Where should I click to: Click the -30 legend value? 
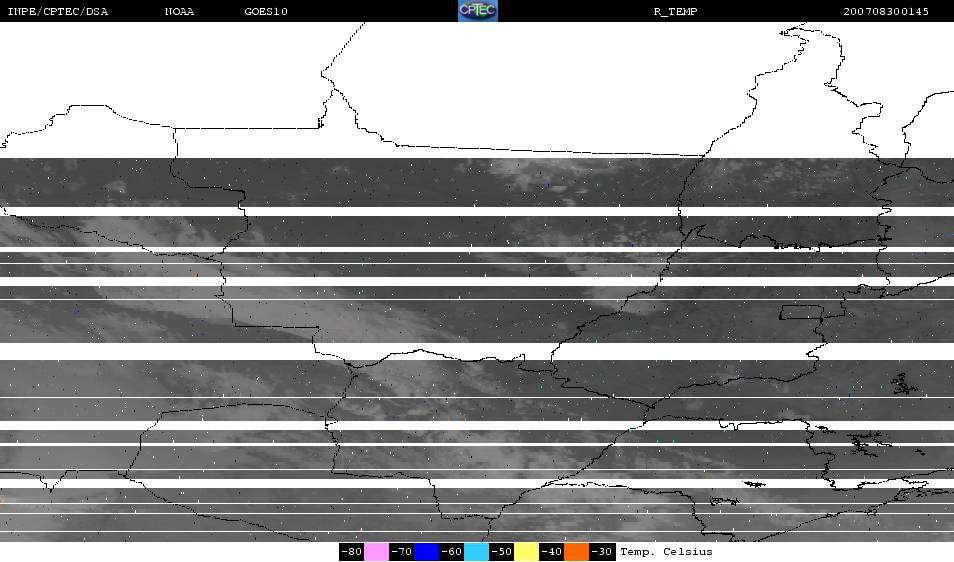(601, 552)
